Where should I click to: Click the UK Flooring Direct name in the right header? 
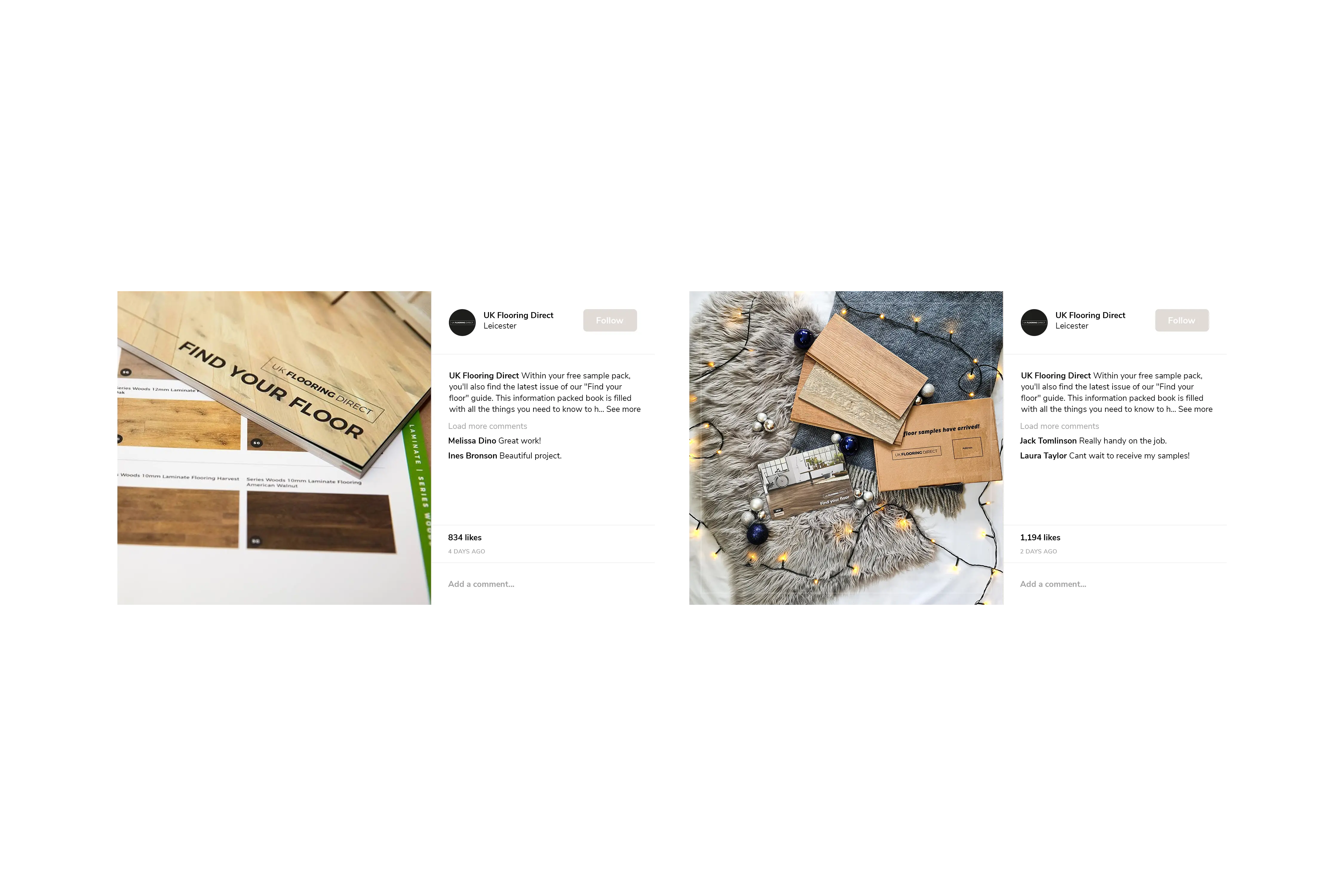(1090, 315)
